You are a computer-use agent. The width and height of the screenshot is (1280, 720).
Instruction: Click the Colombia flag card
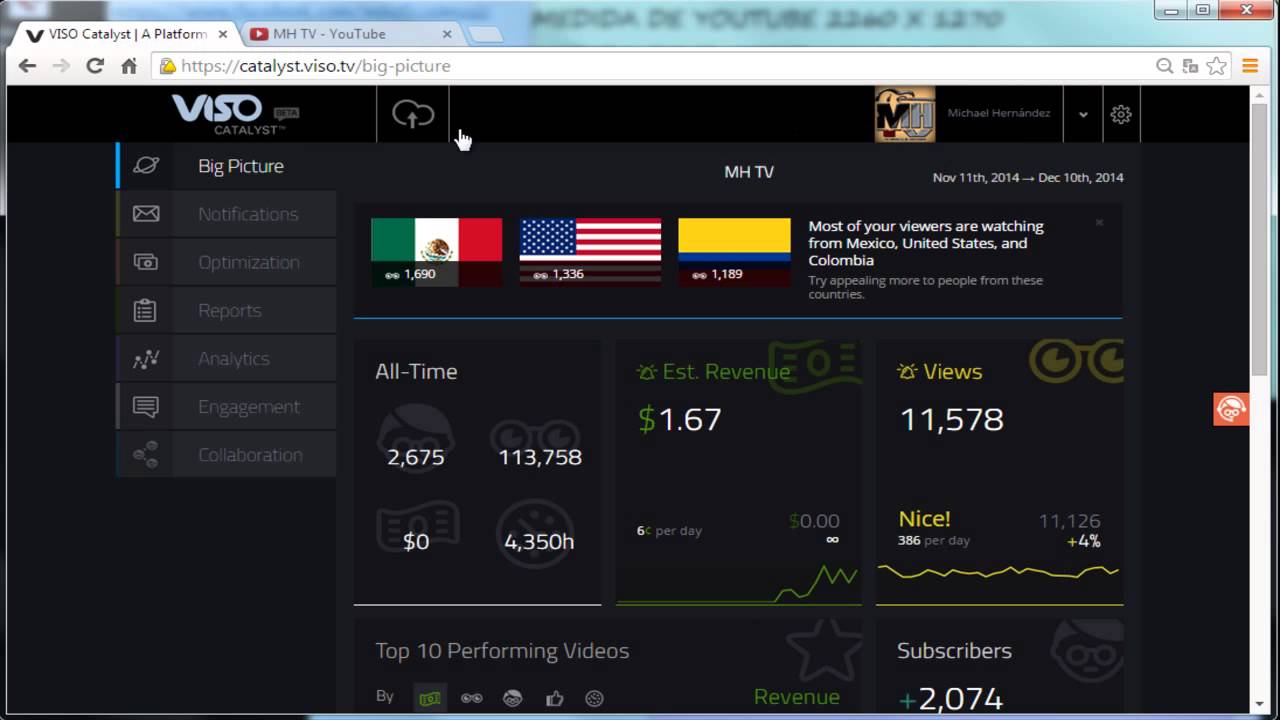point(734,252)
